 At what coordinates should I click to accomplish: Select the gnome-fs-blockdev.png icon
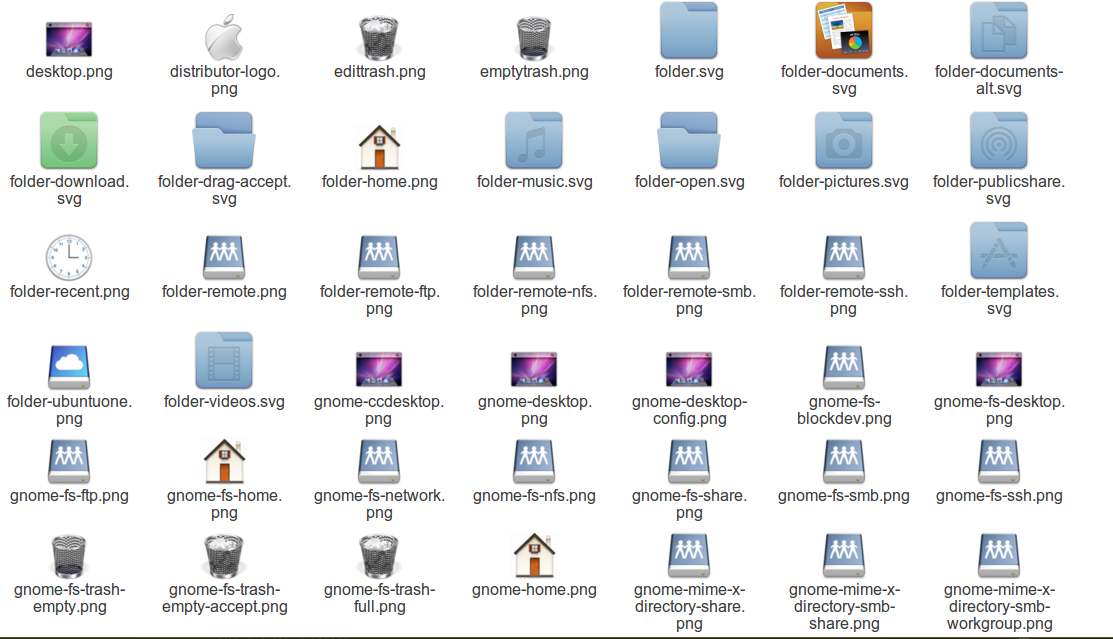click(844, 367)
